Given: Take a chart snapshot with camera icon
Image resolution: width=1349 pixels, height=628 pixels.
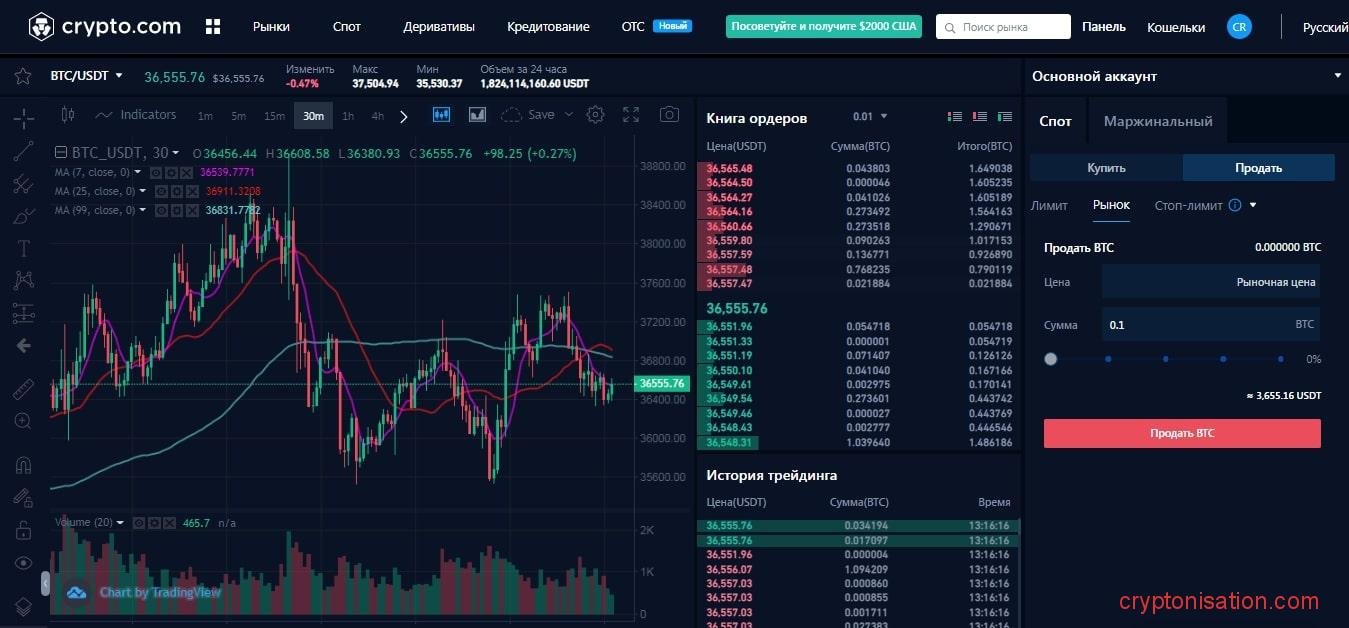Looking at the screenshot, I should point(670,115).
